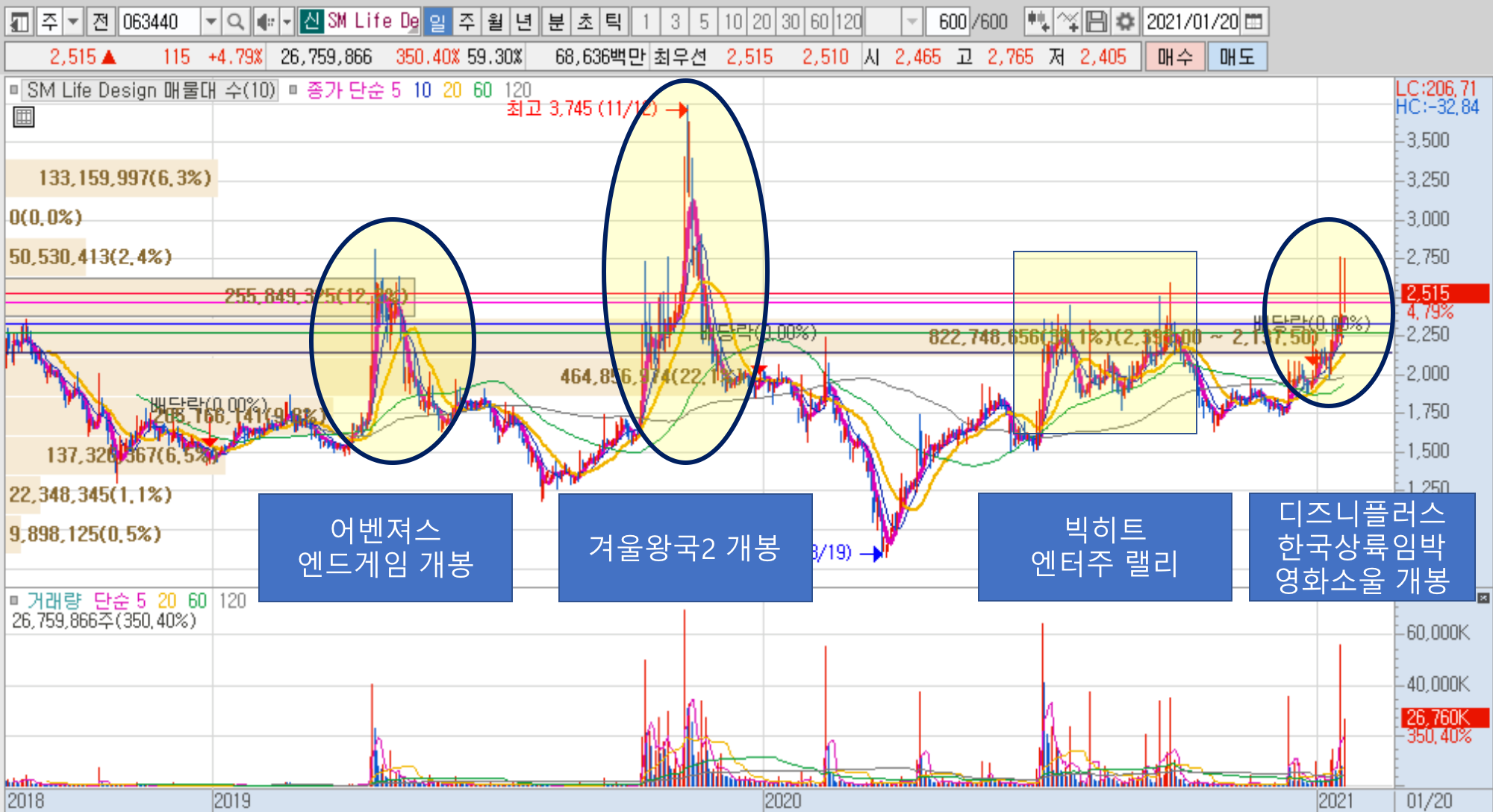
Task: Expand the stock code 063440 dropdown
Action: (x=211, y=22)
